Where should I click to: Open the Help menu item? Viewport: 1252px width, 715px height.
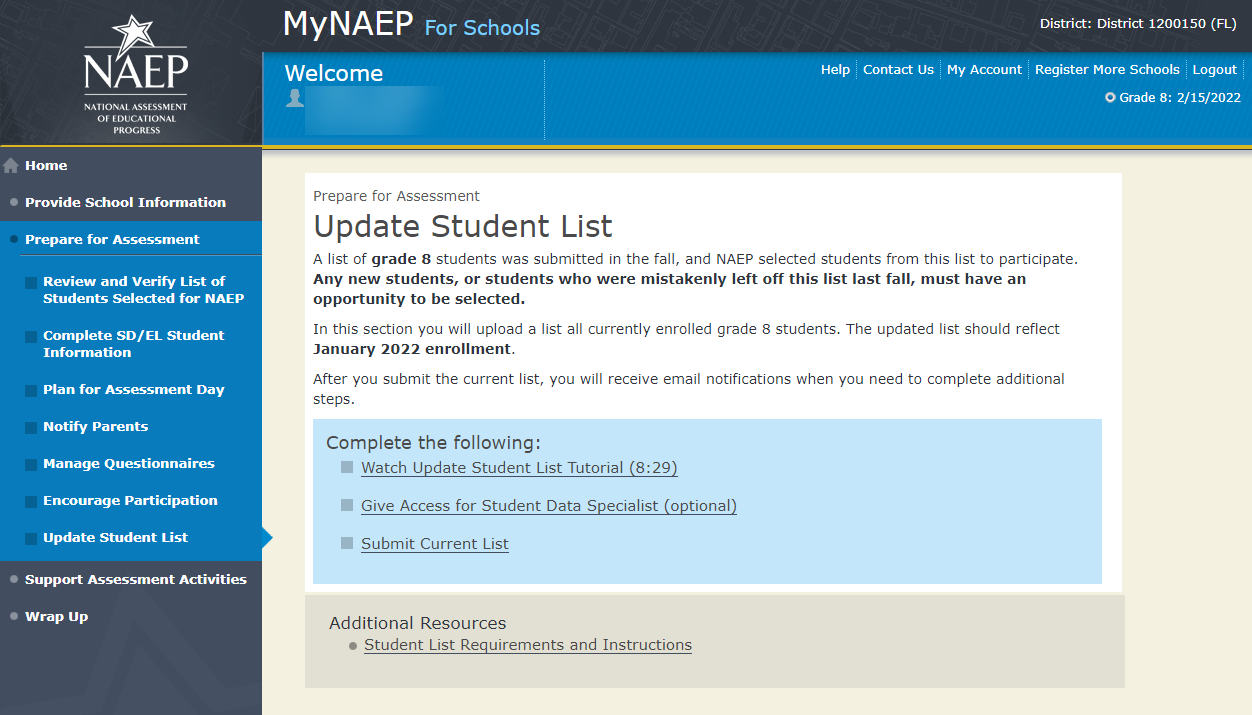point(835,70)
